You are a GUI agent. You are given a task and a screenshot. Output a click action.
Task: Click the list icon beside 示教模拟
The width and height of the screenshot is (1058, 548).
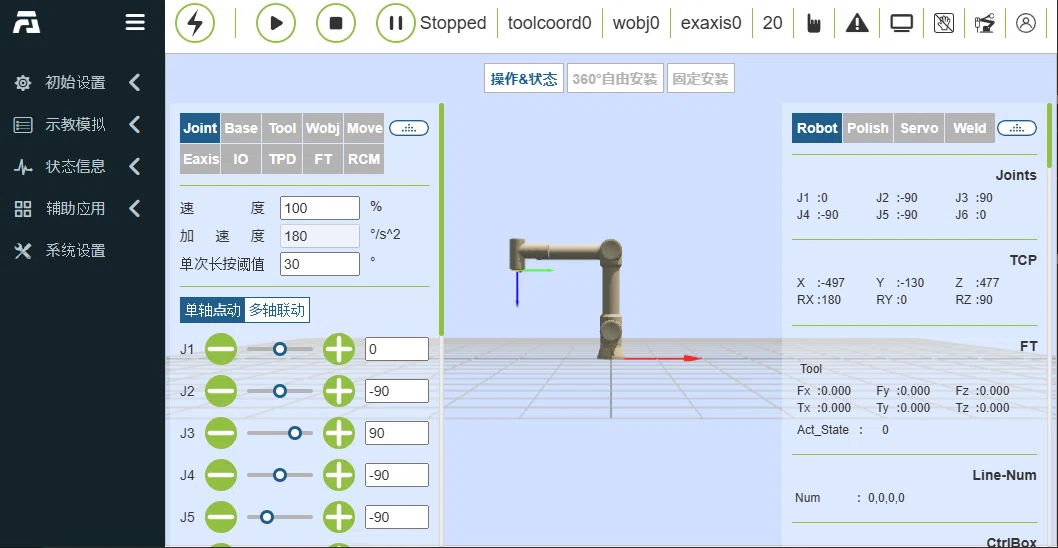coord(23,125)
